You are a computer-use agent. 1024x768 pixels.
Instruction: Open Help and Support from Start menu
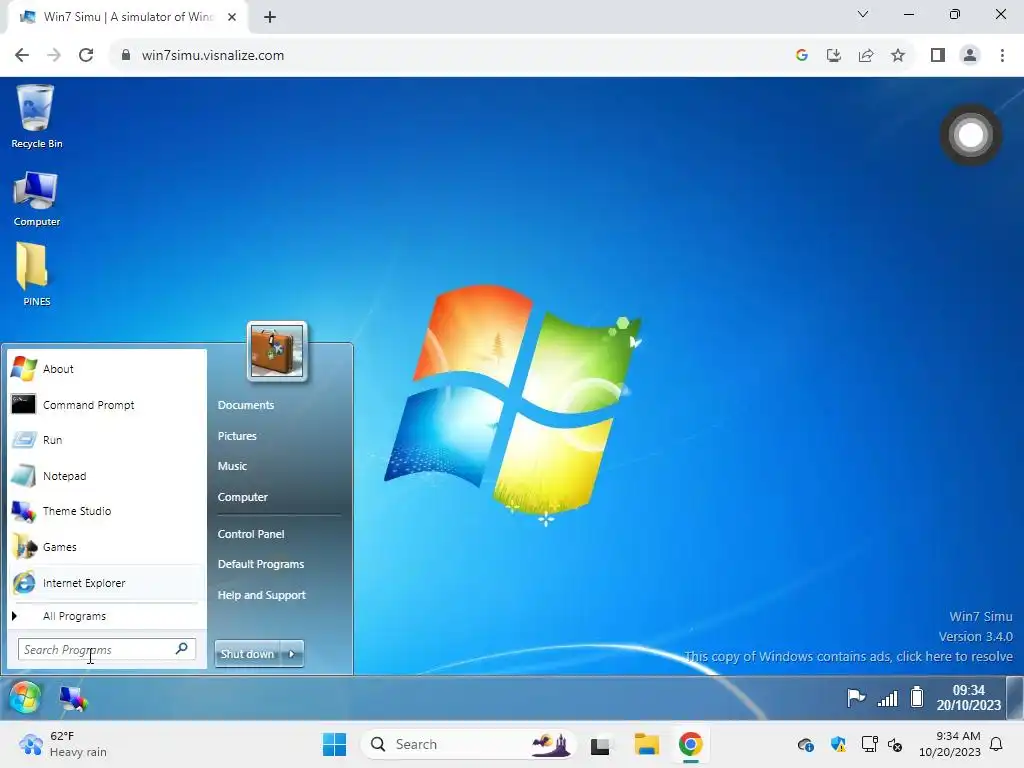click(x=261, y=595)
